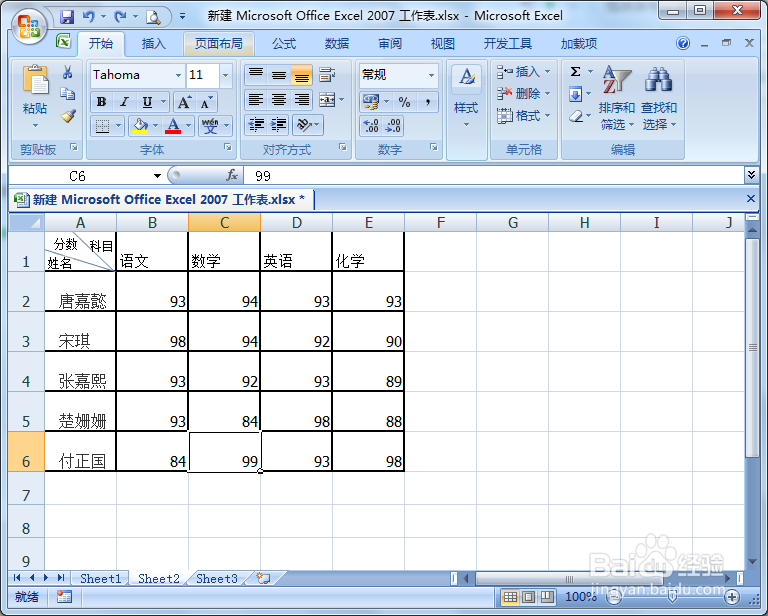The height and width of the screenshot is (616, 768).
Task: Cut selection with scissors icon
Action: [x=68, y=73]
